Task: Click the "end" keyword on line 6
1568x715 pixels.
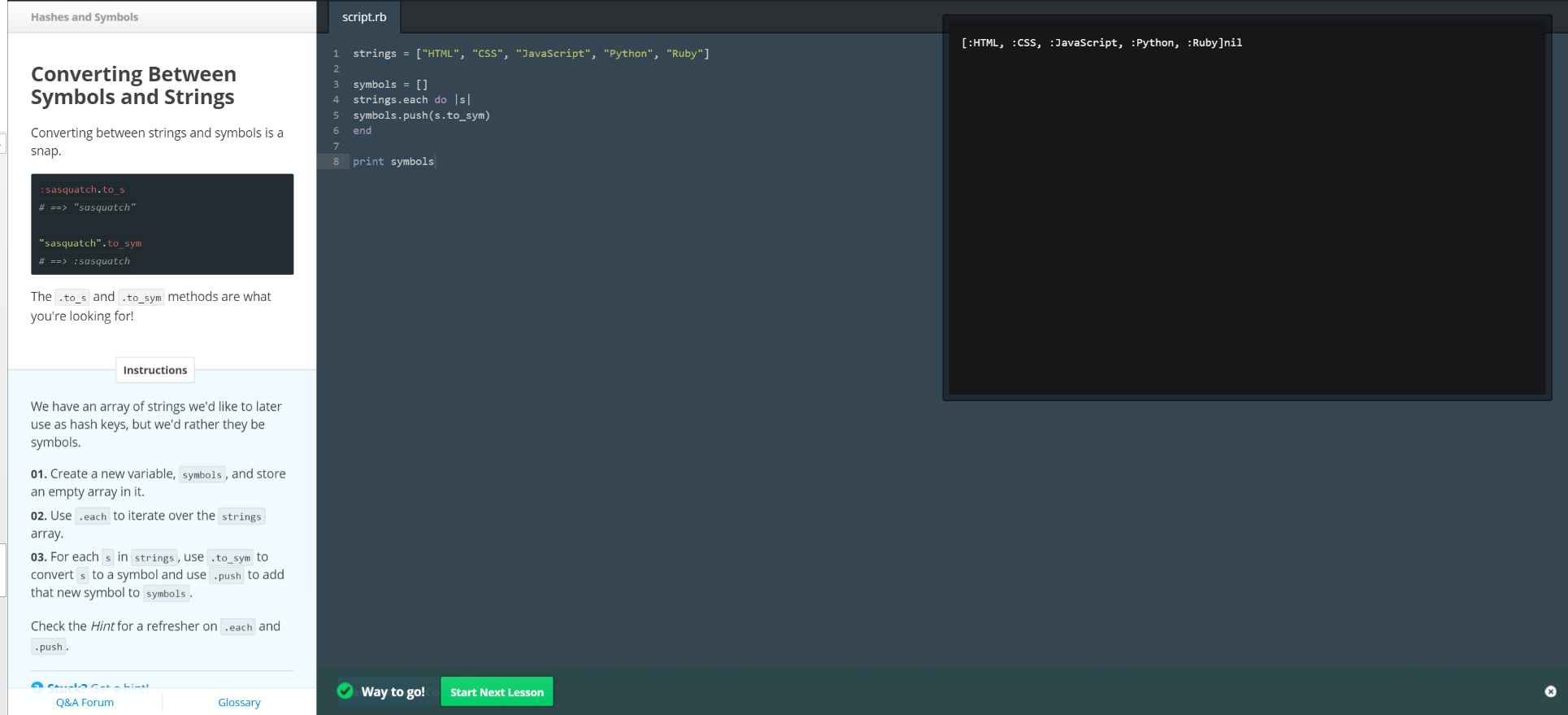Action: point(362,131)
